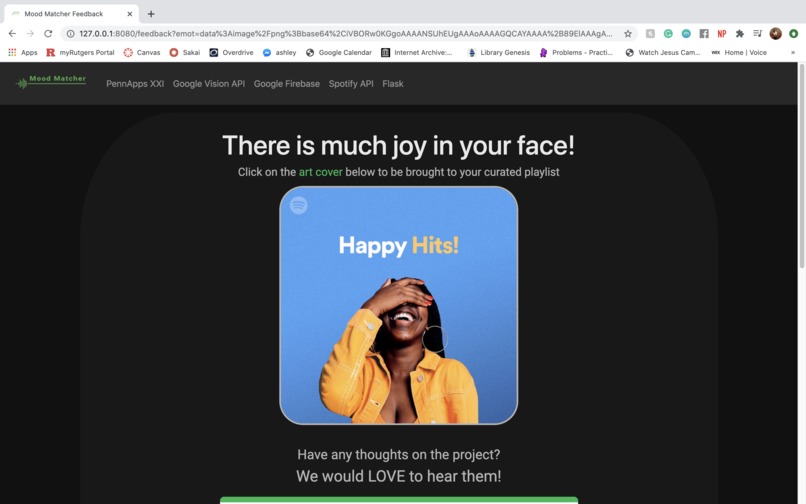Open the ashley Messenger bookmark
Screen dimensions: 806x504
(280, 52)
